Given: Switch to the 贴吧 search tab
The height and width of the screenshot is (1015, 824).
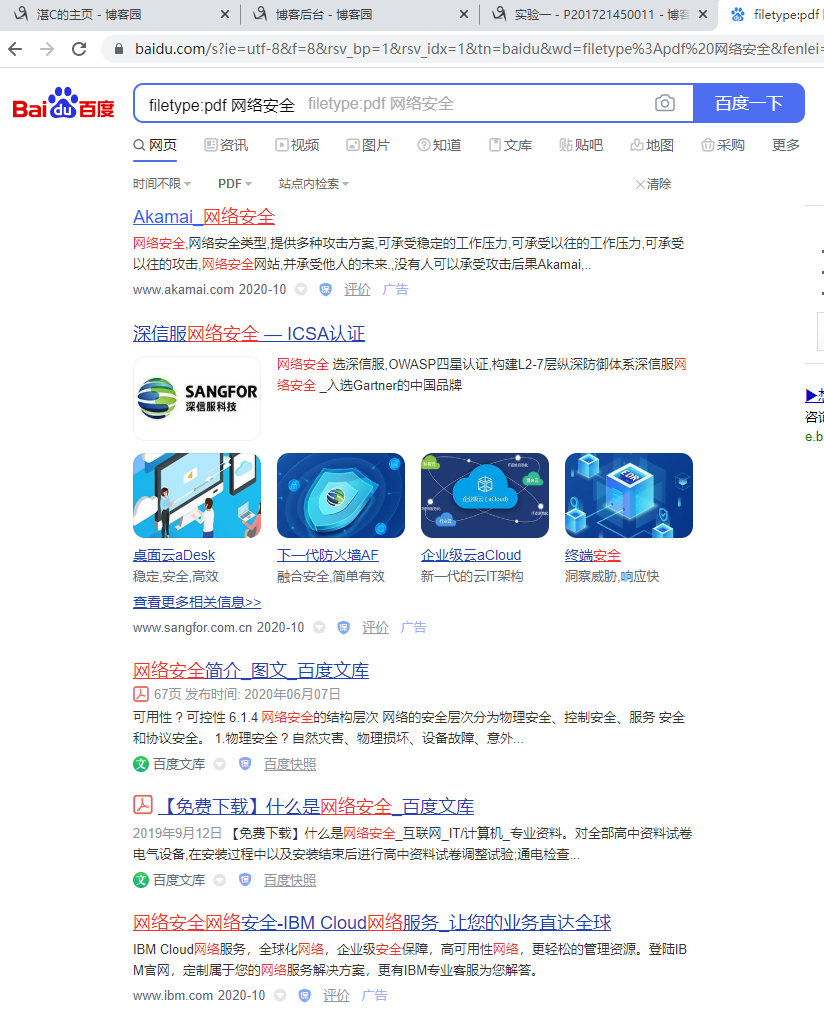Looking at the screenshot, I should [x=581, y=145].
